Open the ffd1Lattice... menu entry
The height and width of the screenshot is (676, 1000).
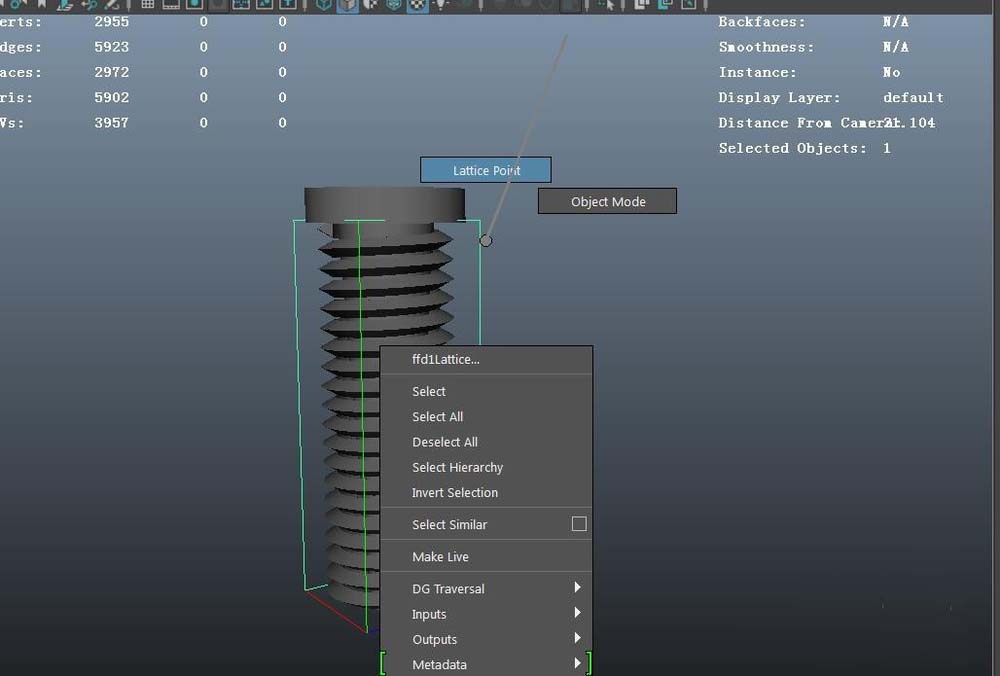pyautogui.click(x=486, y=360)
